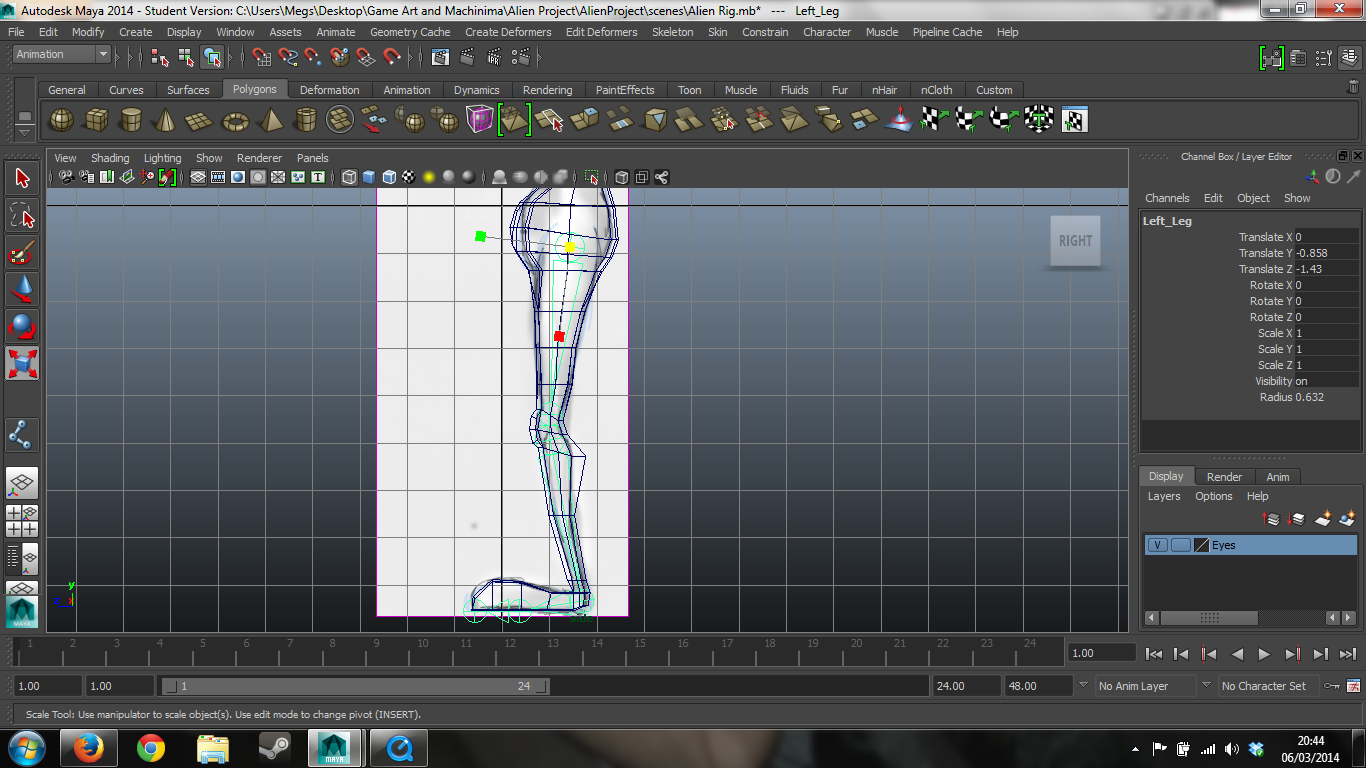Create a polygon torus from the shelf
The width and height of the screenshot is (1366, 768).
235,119
